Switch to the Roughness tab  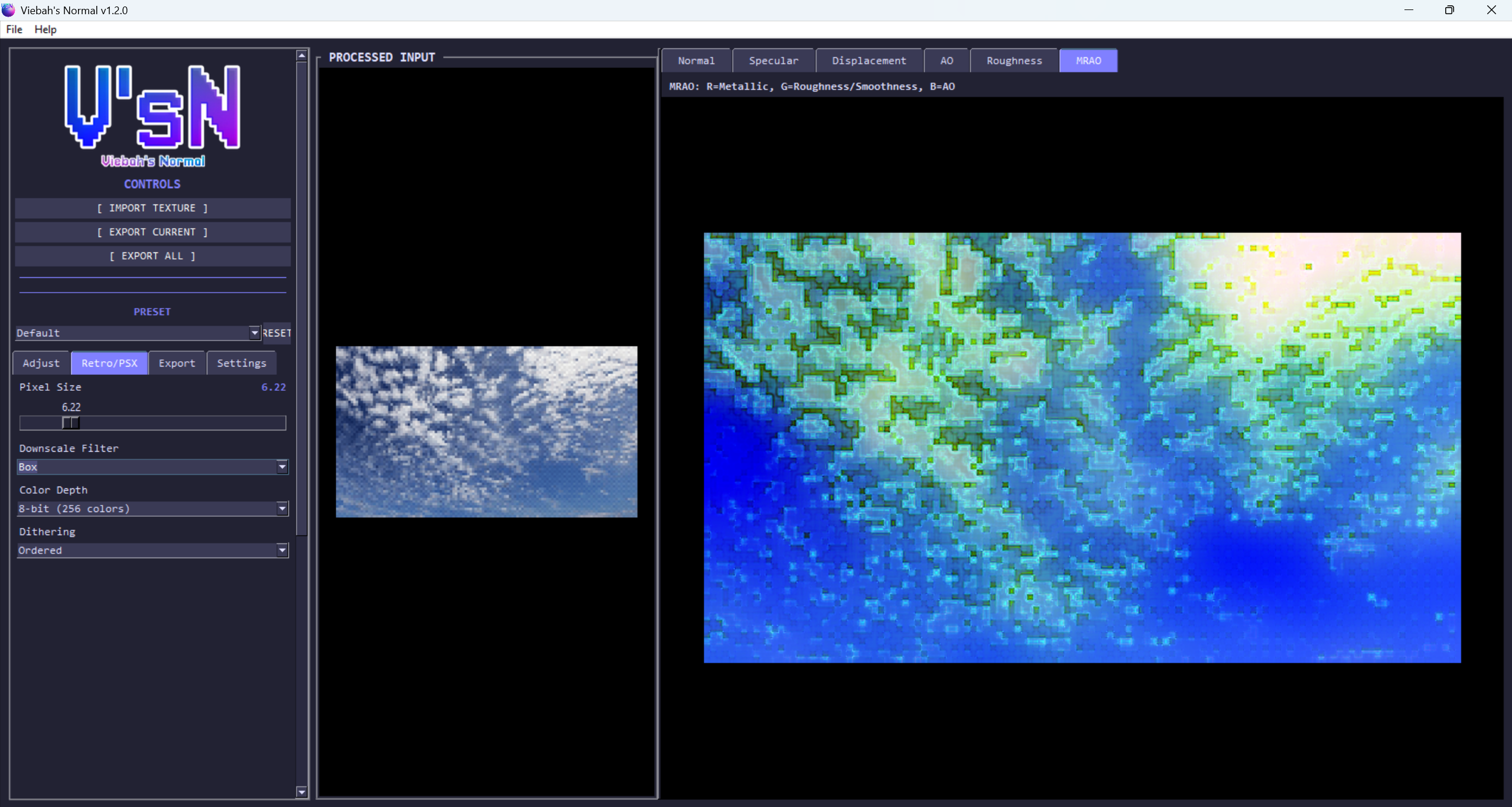pyautogui.click(x=1013, y=60)
